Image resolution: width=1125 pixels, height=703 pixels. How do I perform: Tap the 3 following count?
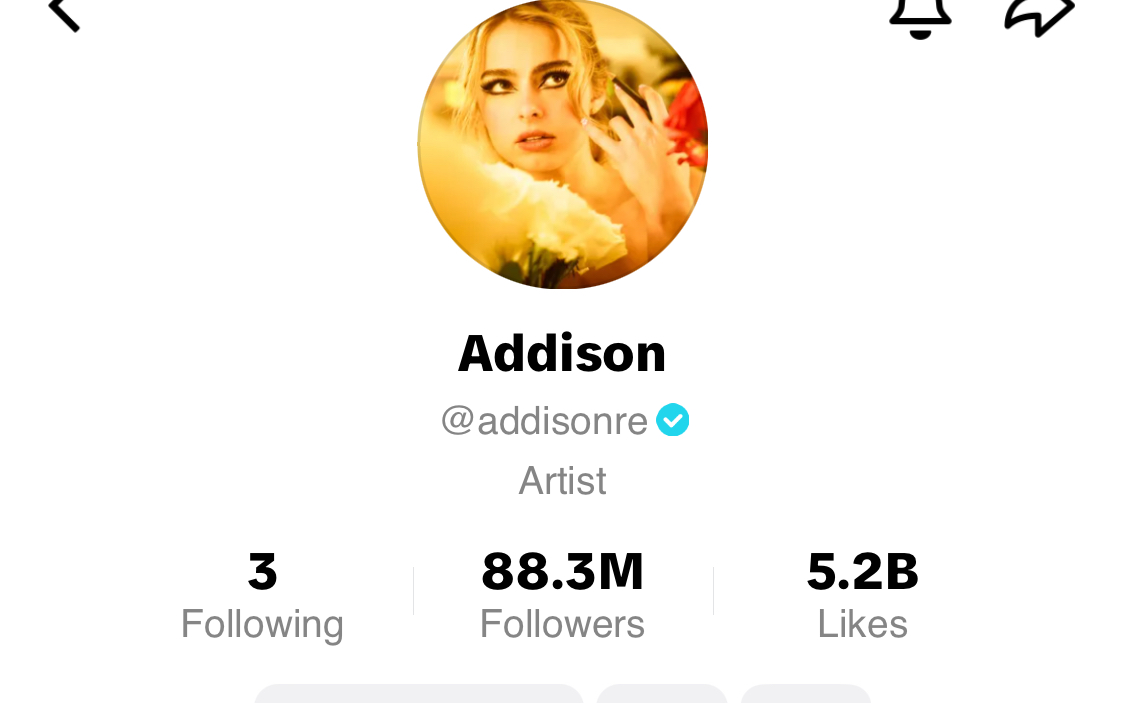[263, 572]
